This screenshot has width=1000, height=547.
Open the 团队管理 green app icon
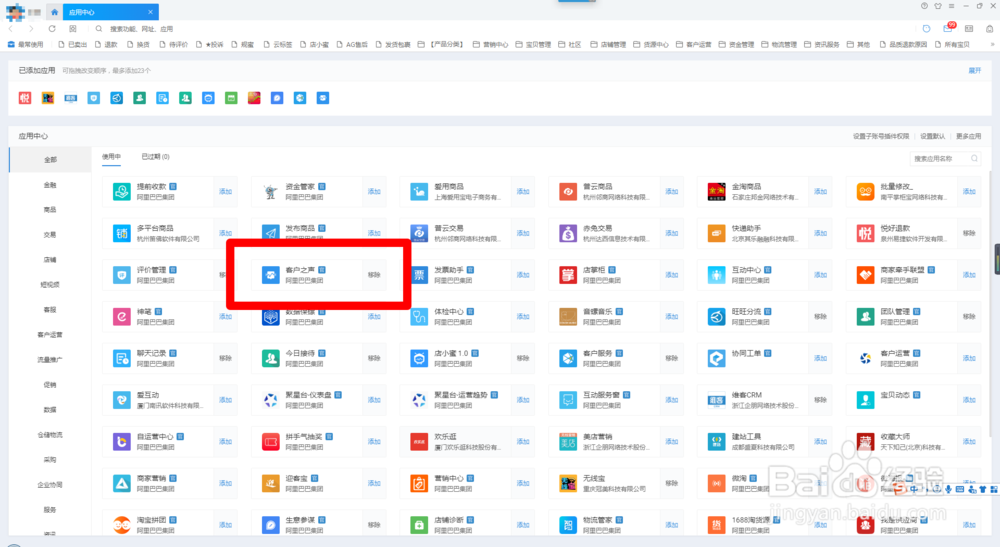pos(865,316)
